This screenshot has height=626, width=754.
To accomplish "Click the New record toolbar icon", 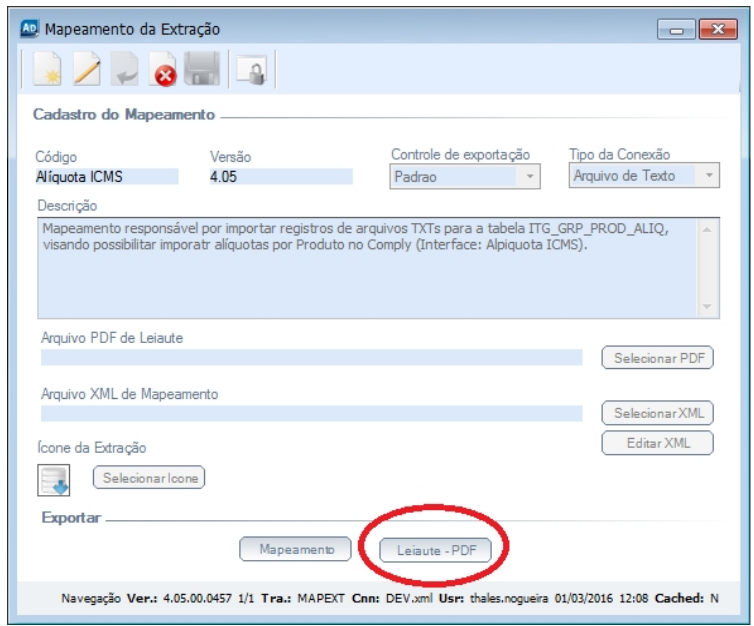I will [47, 70].
